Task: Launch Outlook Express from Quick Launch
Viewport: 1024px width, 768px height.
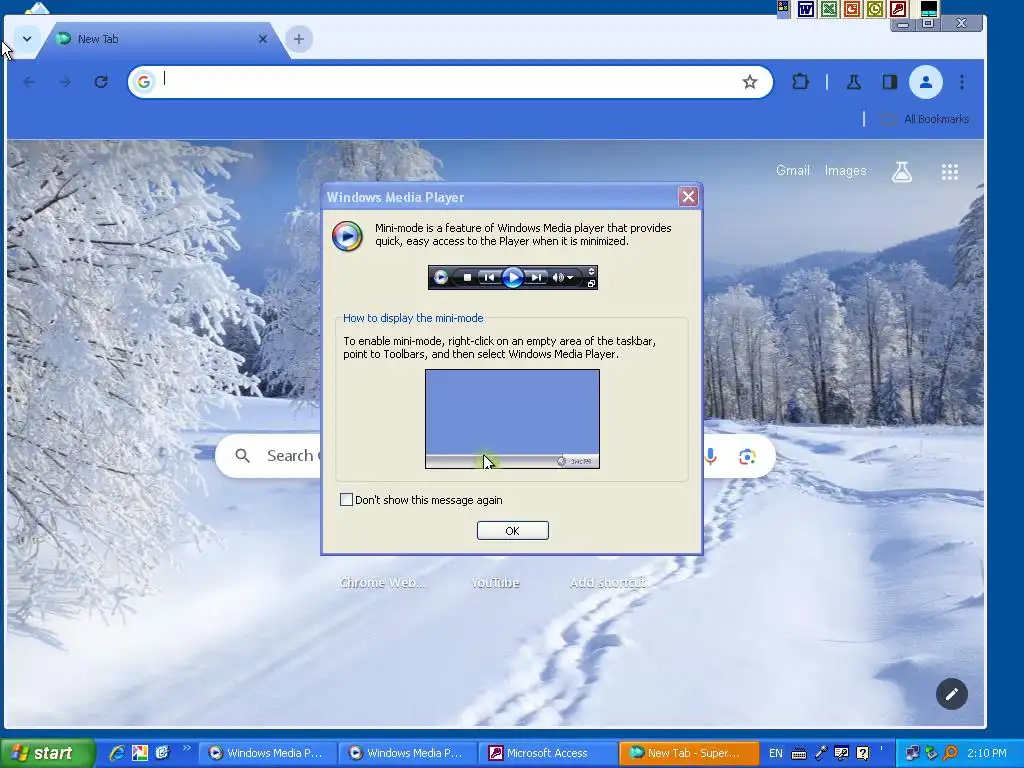Action: (x=162, y=753)
